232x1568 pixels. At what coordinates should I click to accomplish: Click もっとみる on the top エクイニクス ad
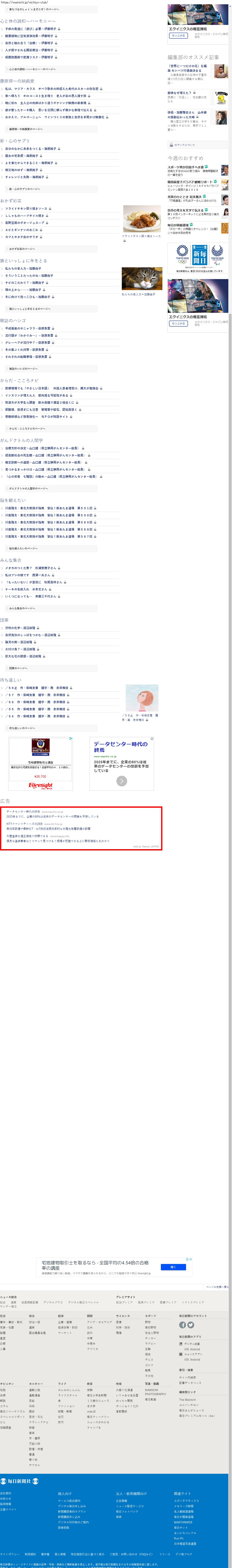click(179, 35)
